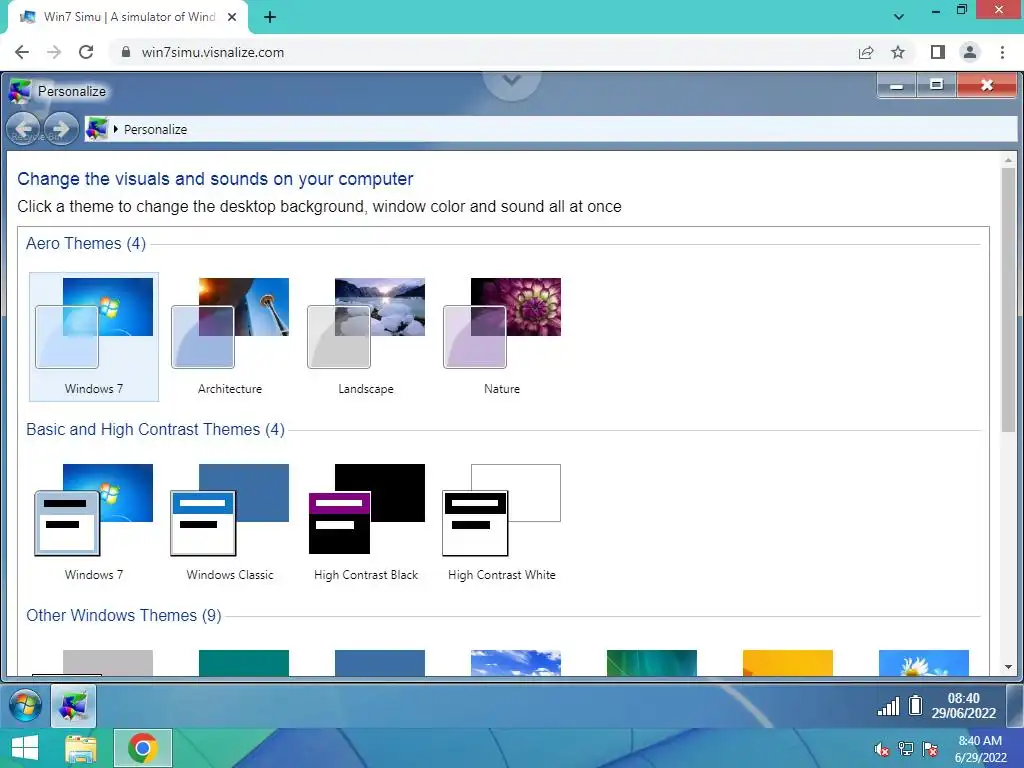Select the Windows 7 Basic theme
The width and height of the screenshot is (1024, 768).
pos(94,522)
